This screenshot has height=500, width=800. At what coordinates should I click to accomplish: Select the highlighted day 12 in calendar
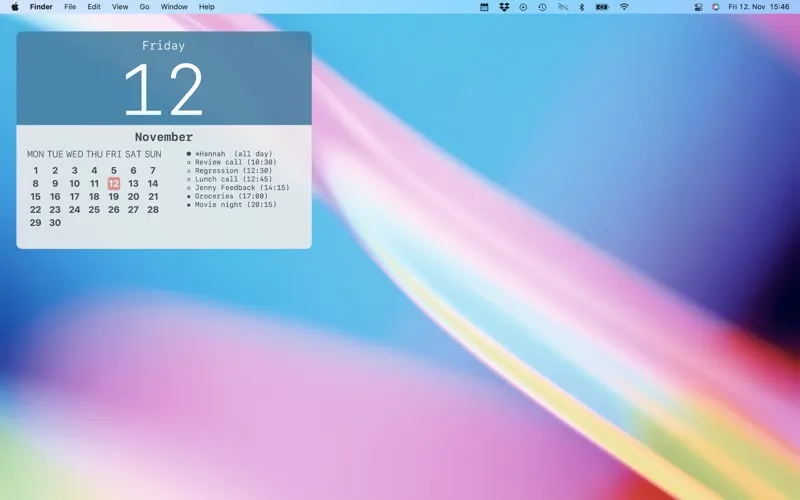coord(114,184)
